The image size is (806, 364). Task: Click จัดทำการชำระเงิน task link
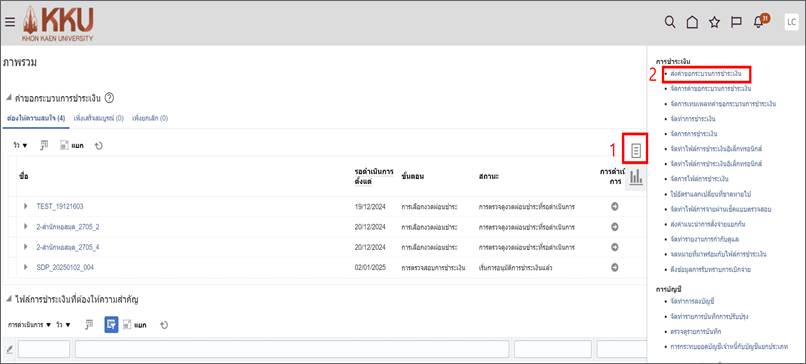(x=692, y=118)
